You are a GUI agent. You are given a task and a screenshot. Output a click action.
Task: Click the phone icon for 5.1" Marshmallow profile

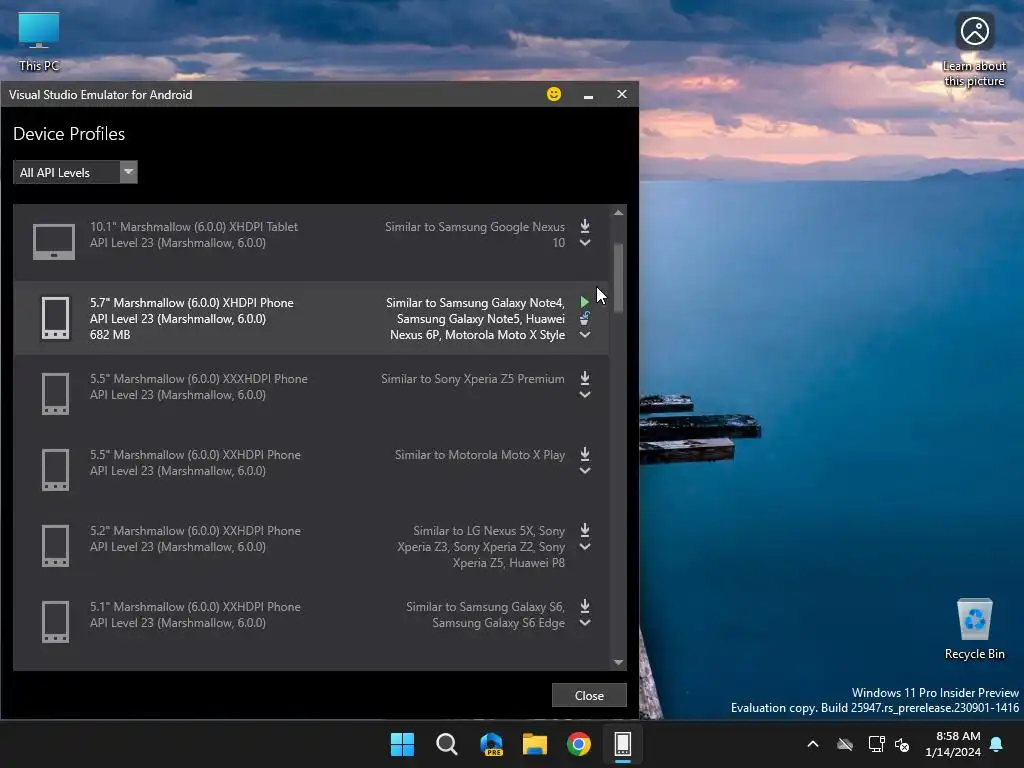tap(56, 622)
